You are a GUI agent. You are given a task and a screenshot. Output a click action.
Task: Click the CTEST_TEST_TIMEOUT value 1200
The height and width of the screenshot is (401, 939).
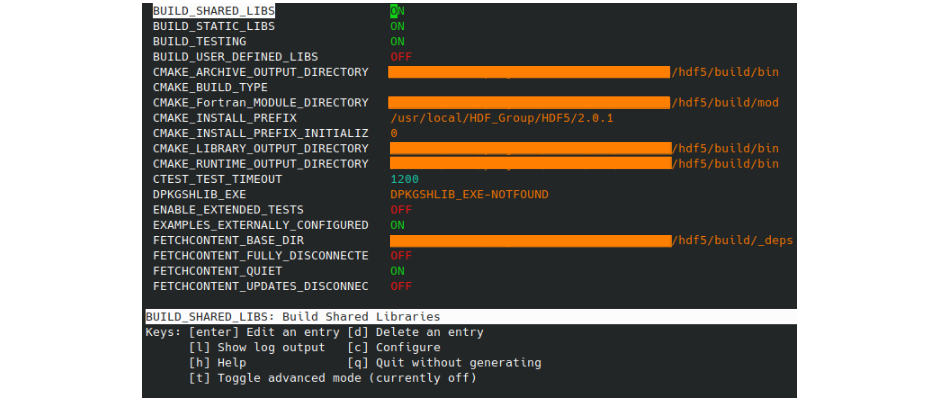tap(405, 179)
